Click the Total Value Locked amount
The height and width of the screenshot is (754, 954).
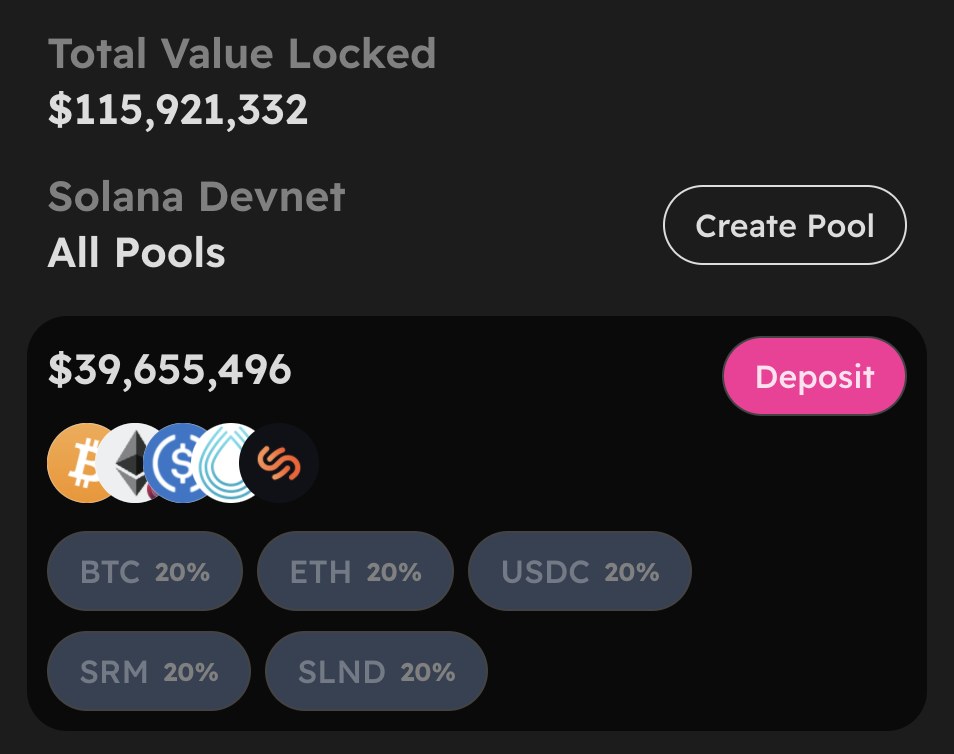pyautogui.click(x=178, y=110)
